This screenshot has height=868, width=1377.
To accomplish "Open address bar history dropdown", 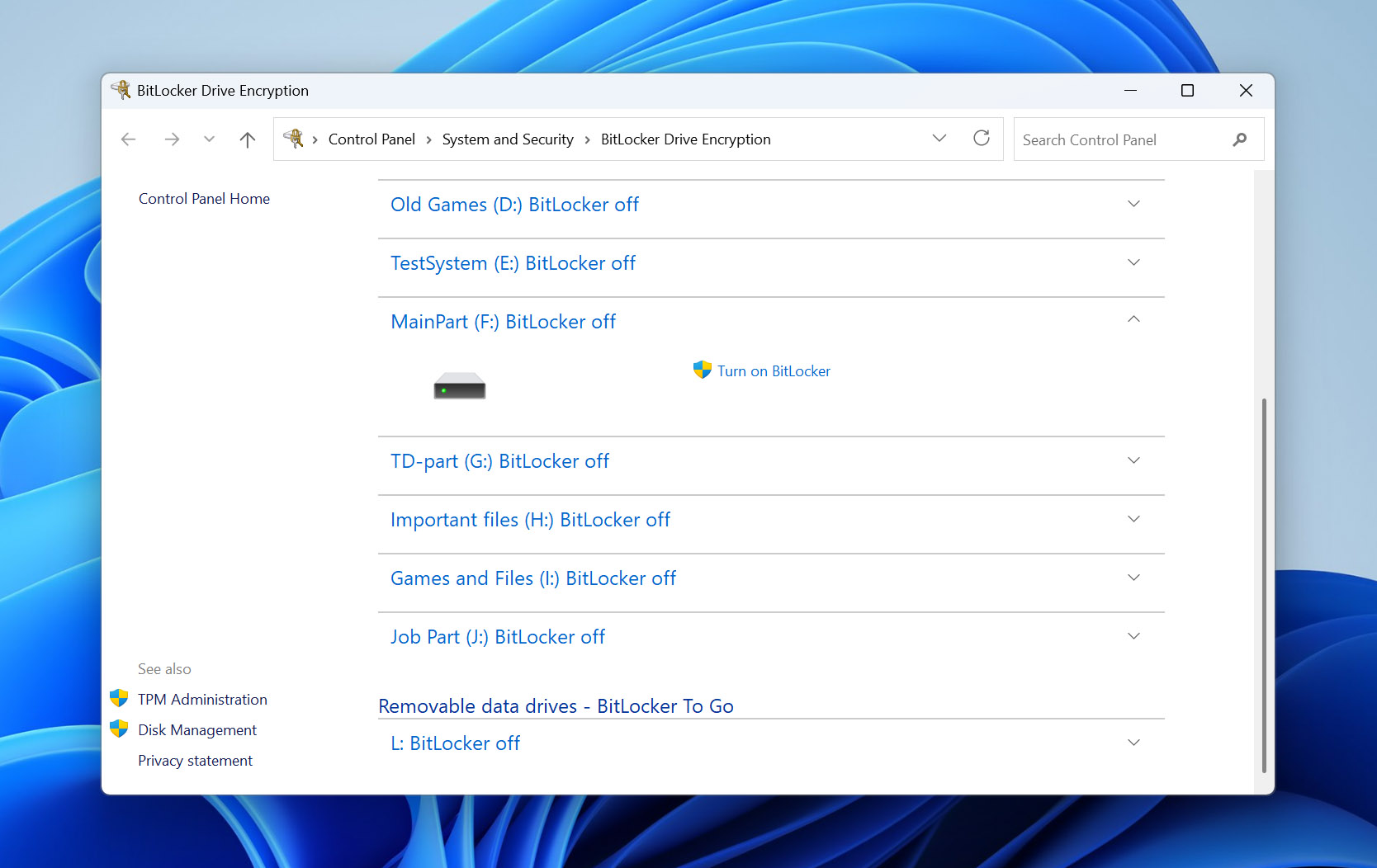I will 939,138.
